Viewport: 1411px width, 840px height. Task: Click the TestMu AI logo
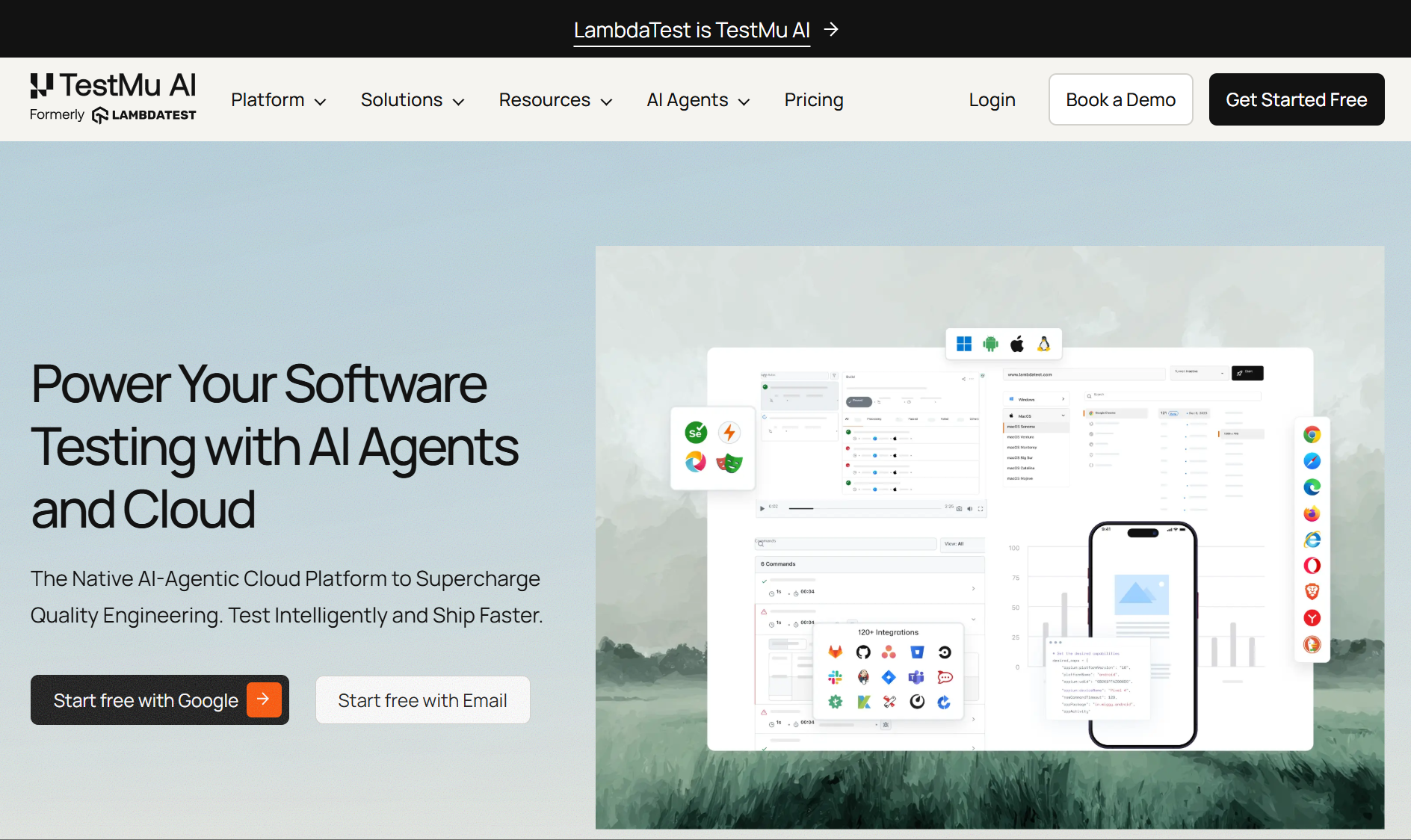(113, 98)
